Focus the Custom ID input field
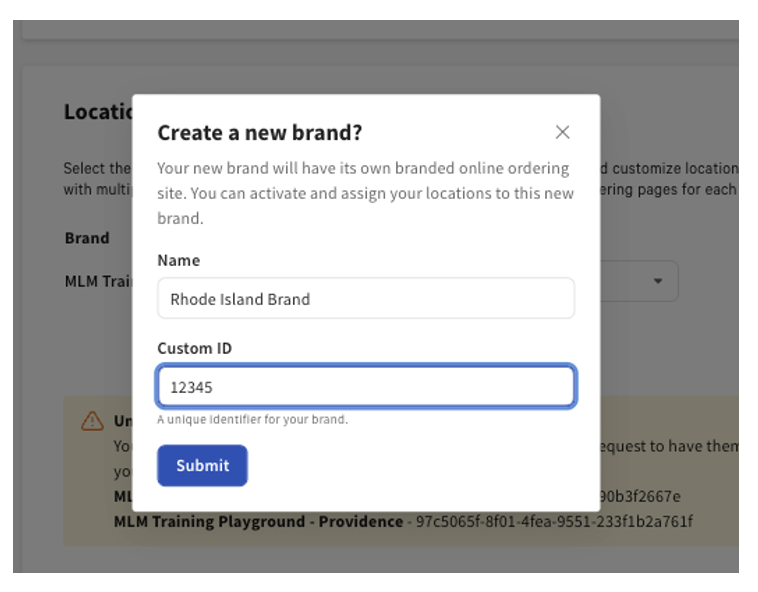758x592 pixels. (x=365, y=387)
